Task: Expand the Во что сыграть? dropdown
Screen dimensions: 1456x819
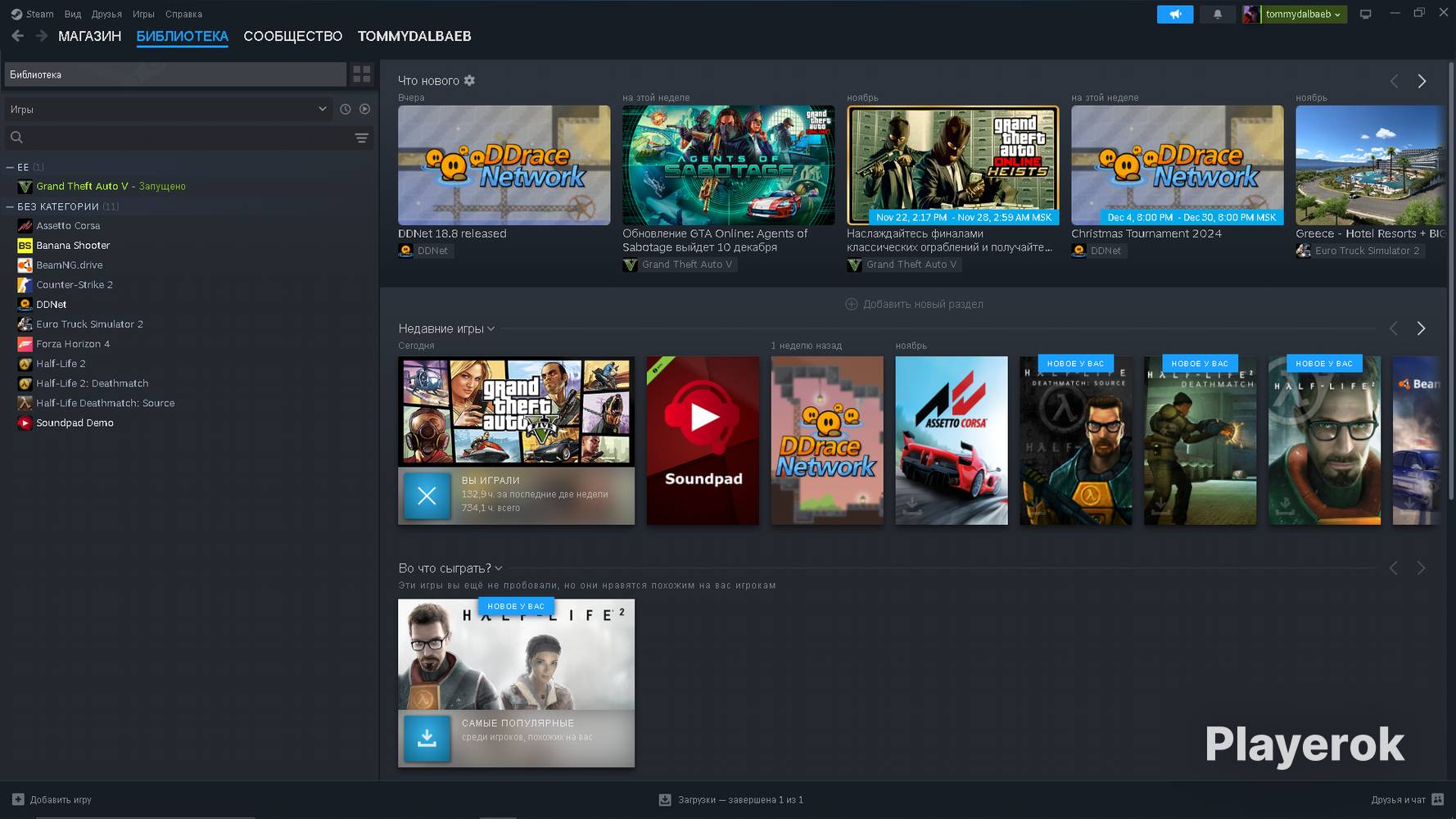Action: (x=499, y=568)
